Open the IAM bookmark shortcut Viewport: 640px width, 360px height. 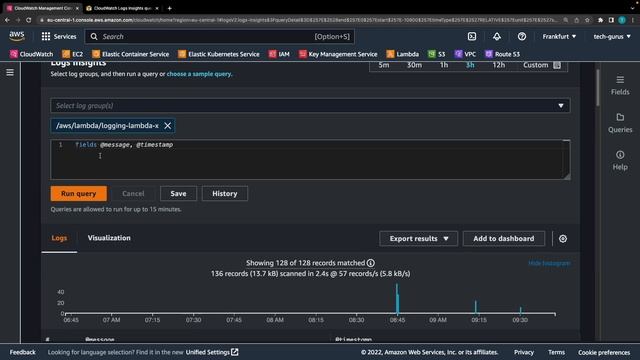coord(279,54)
